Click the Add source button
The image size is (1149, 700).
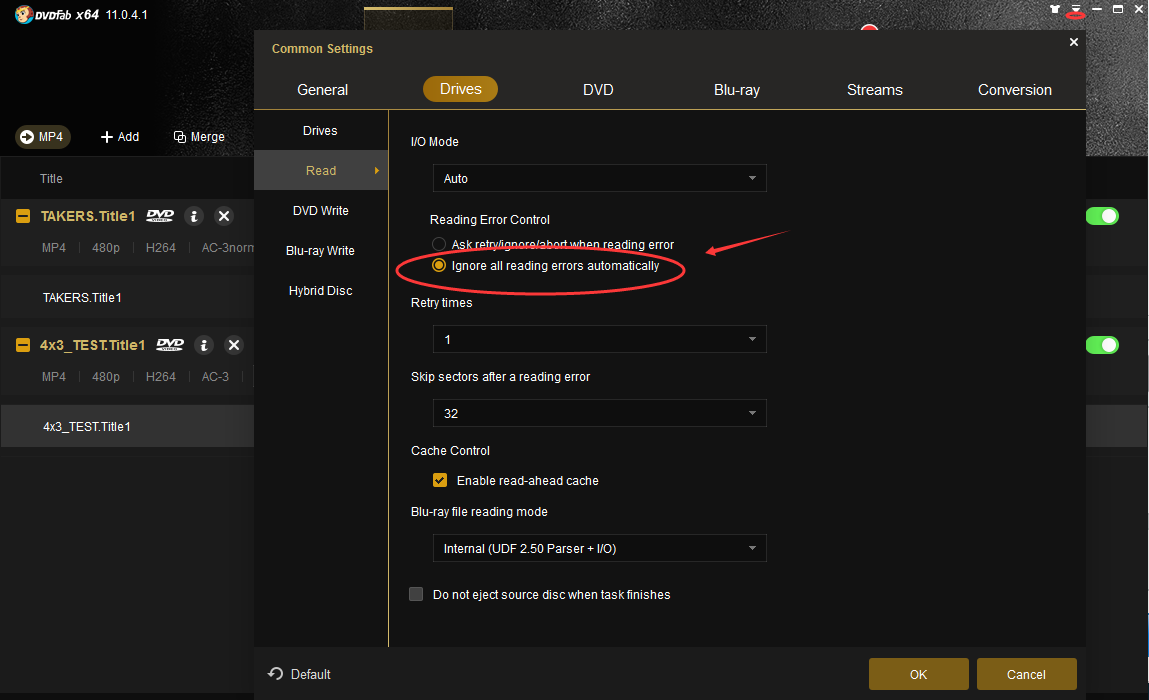(x=120, y=137)
